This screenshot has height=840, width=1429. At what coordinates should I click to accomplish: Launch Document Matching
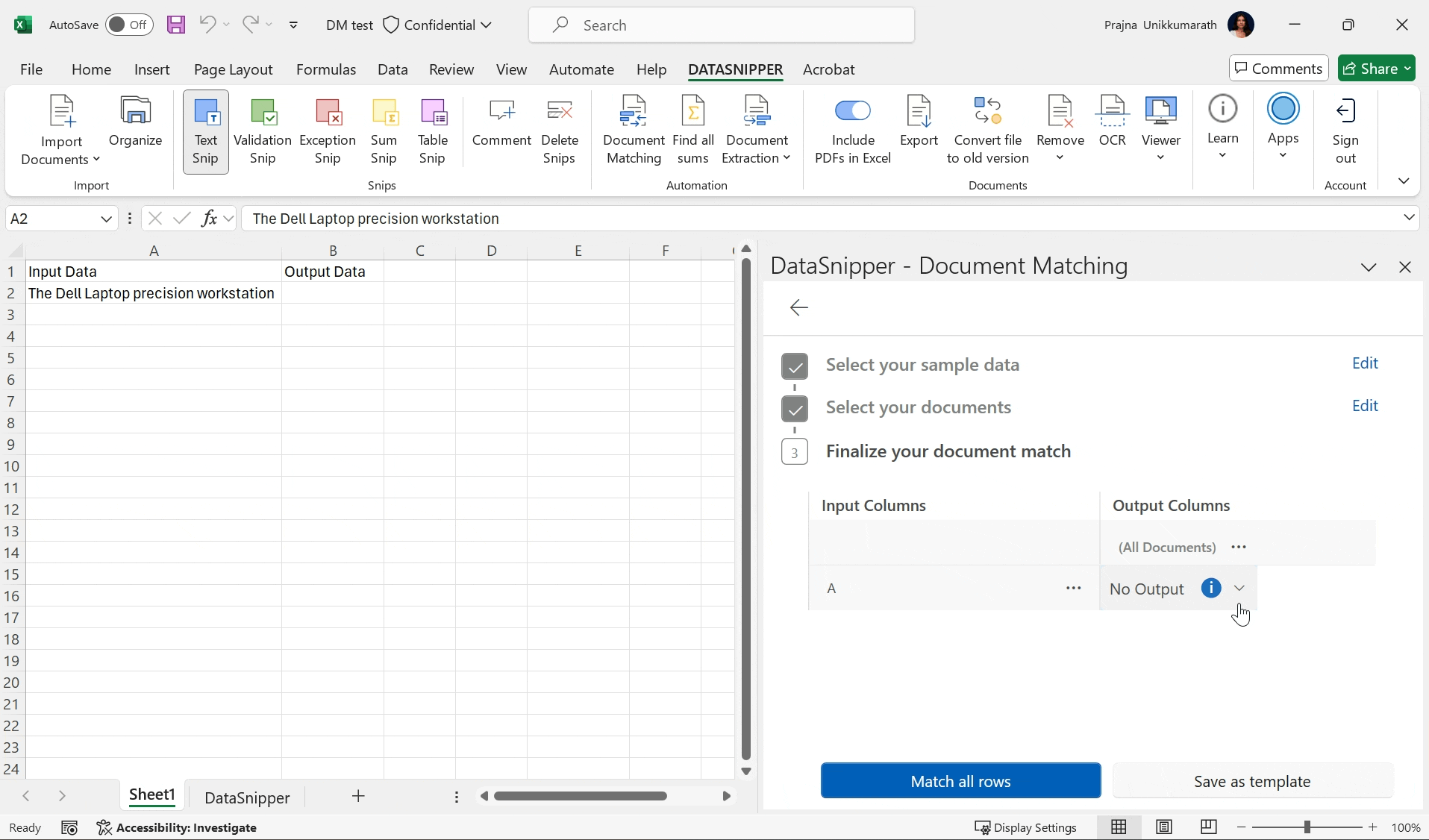point(634,132)
